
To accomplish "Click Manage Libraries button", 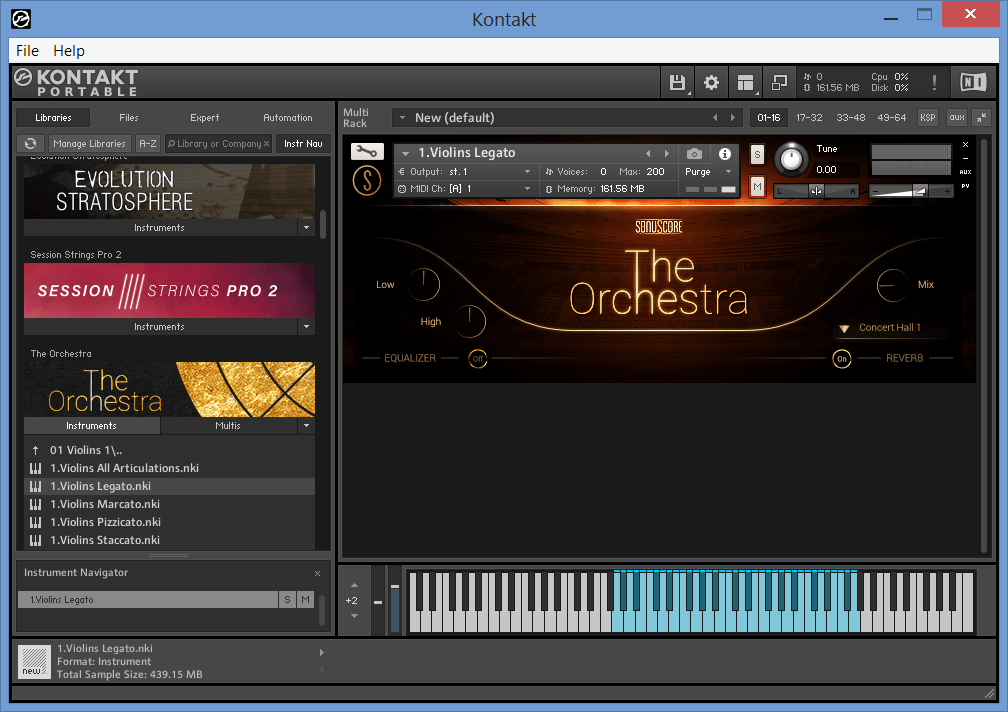I will 89,143.
